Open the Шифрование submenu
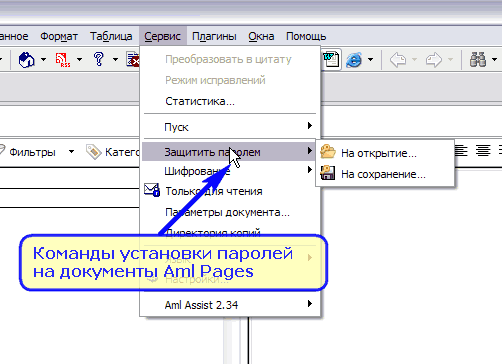 229,171
